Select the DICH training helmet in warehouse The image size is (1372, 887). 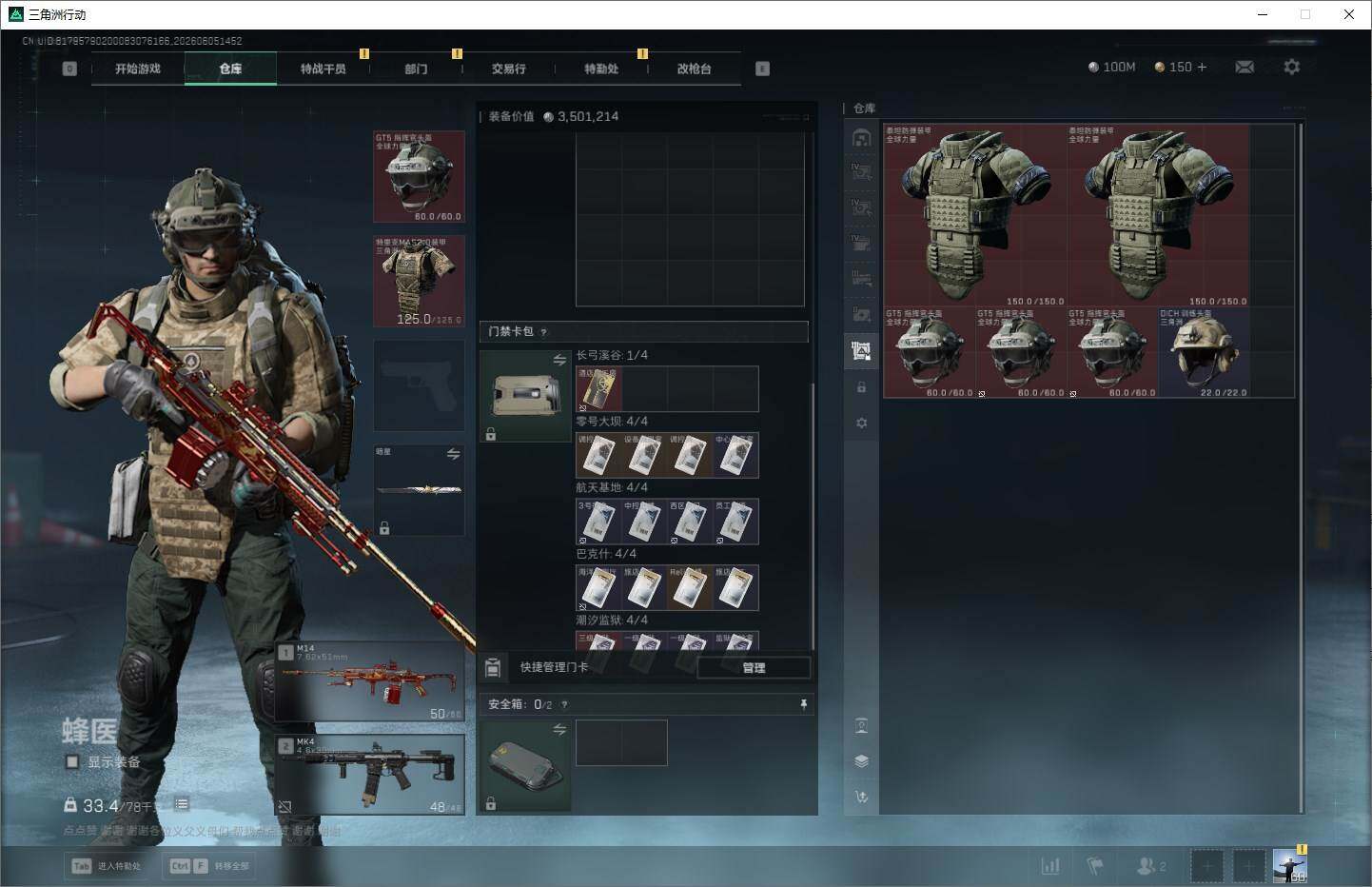(x=1204, y=352)
